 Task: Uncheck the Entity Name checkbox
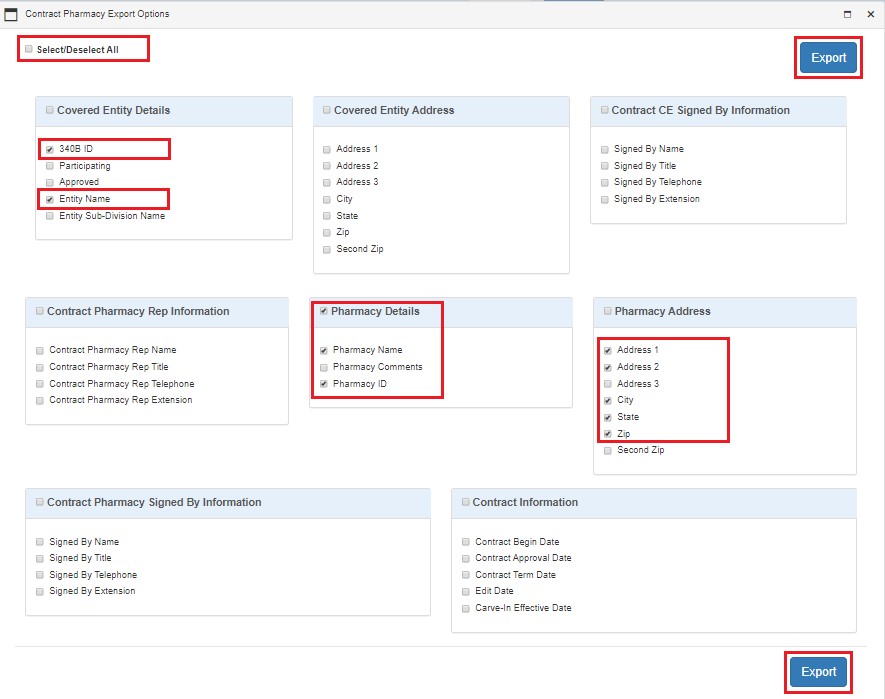click(x=50, y=199)
